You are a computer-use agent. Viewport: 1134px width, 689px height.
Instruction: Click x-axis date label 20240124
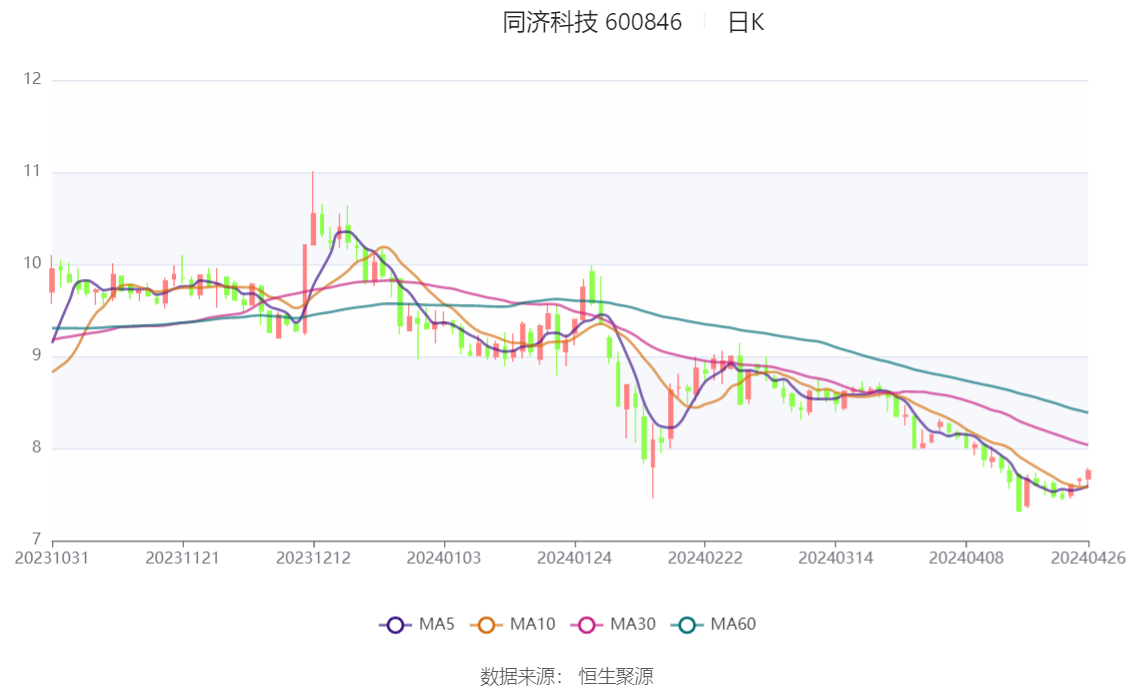pyautogui.click(x=574, y=558)
